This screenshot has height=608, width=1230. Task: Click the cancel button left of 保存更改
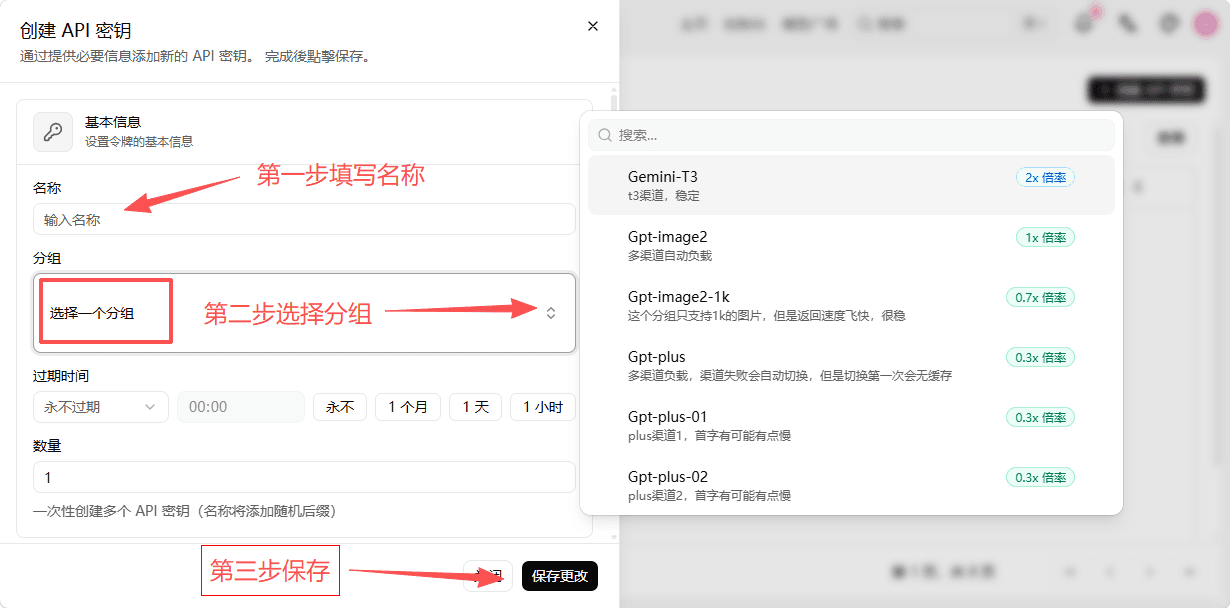coord(488,576)
